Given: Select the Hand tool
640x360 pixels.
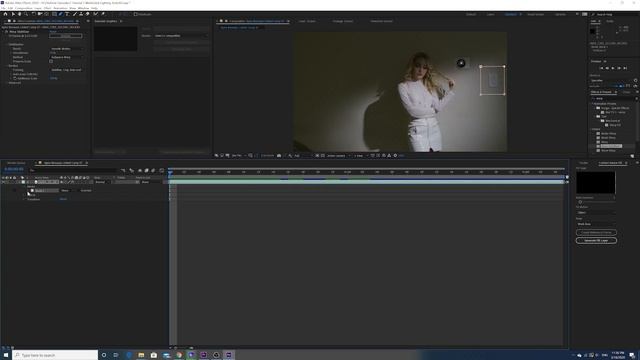Looking at the screenshot, I should [19, 14].
